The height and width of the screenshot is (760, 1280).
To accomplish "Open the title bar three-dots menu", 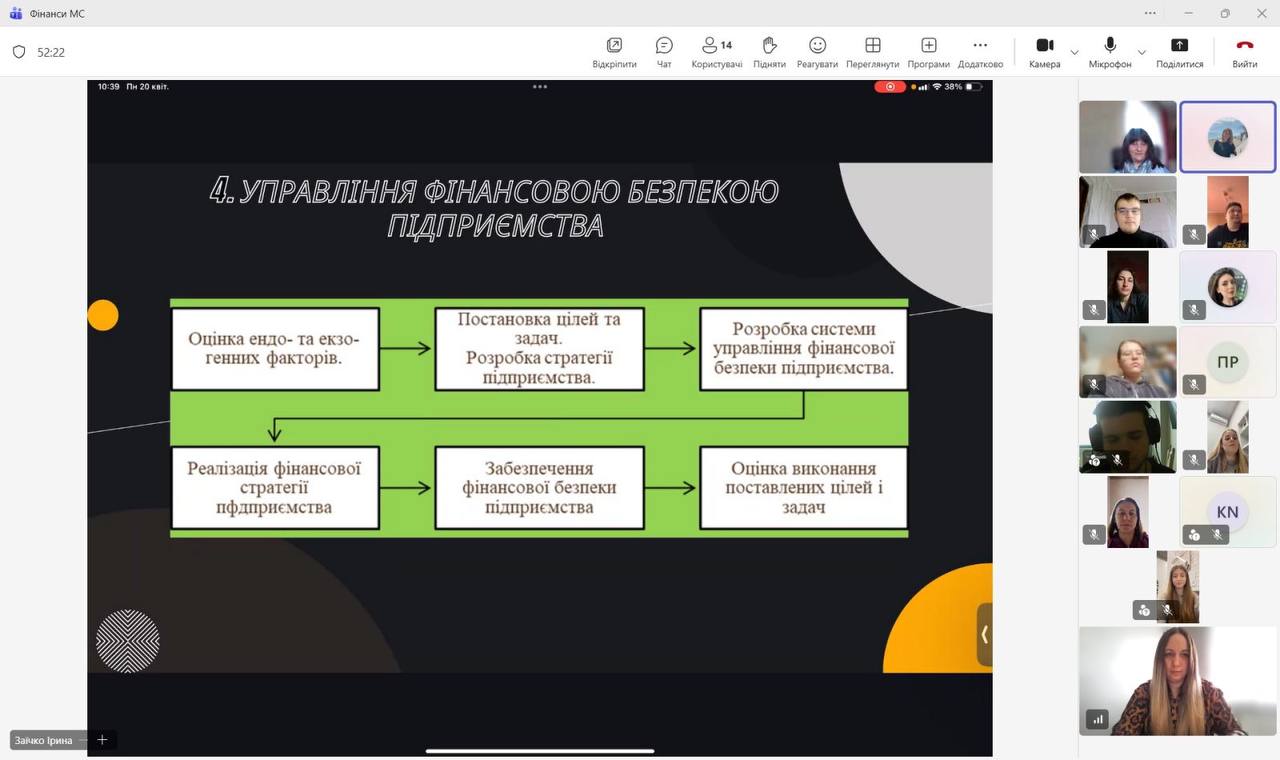I will point(1150,13).
